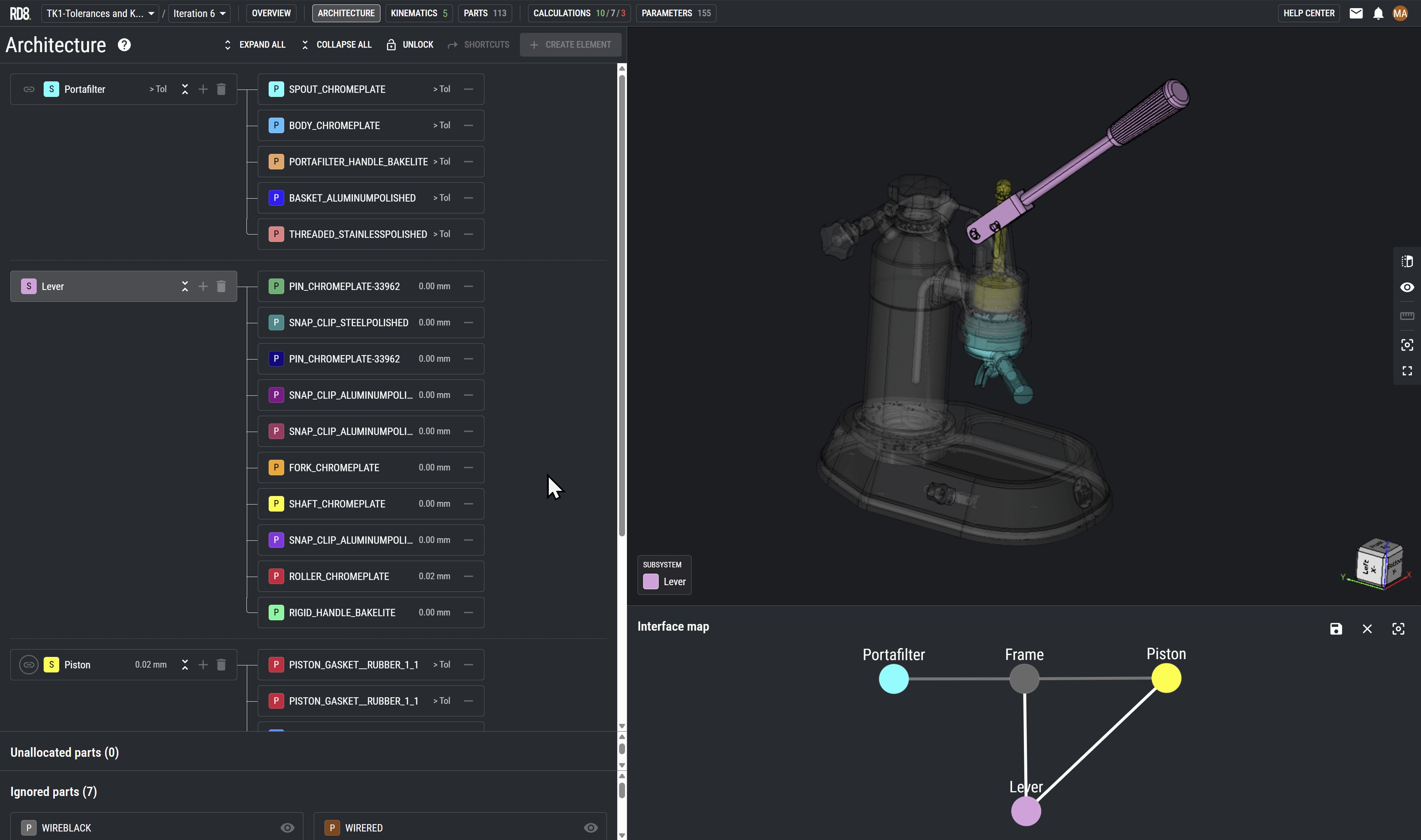Delete the Lever subsystem with trash icon
The width and height of the screenshot is (1421, 840).
tap(221, 286)
